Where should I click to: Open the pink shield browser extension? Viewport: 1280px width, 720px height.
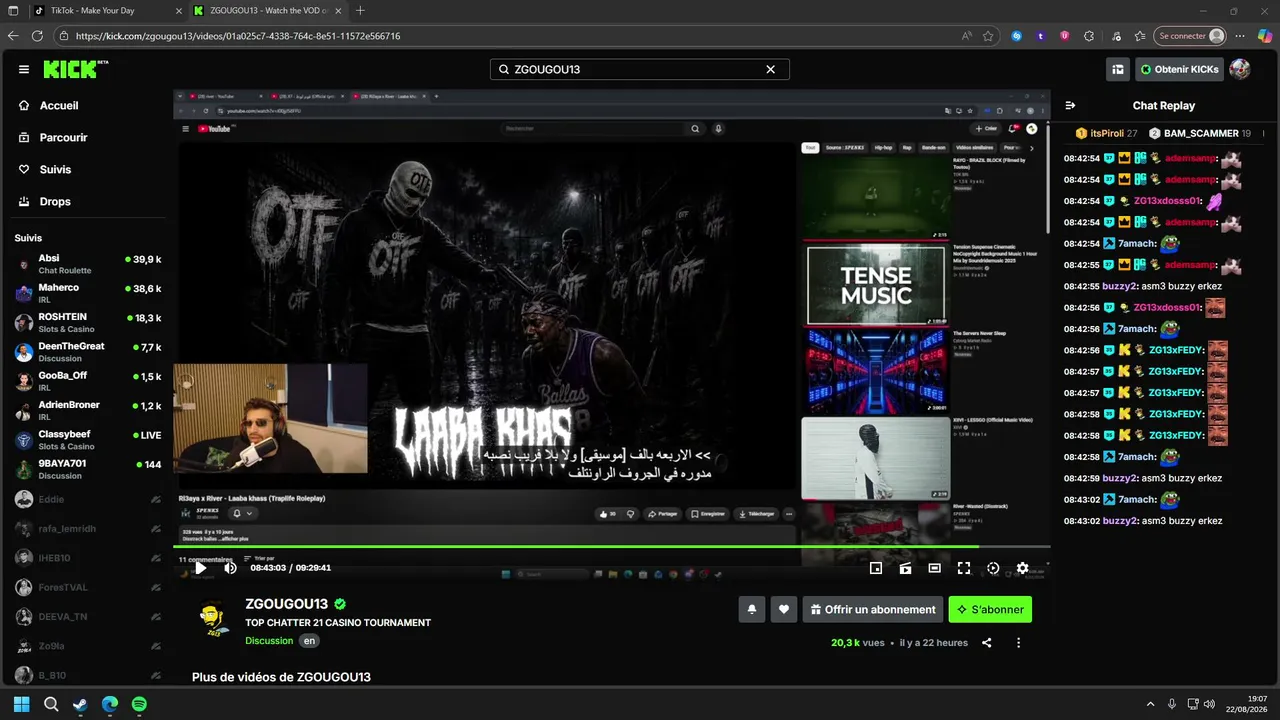[x=1065, y=36]
